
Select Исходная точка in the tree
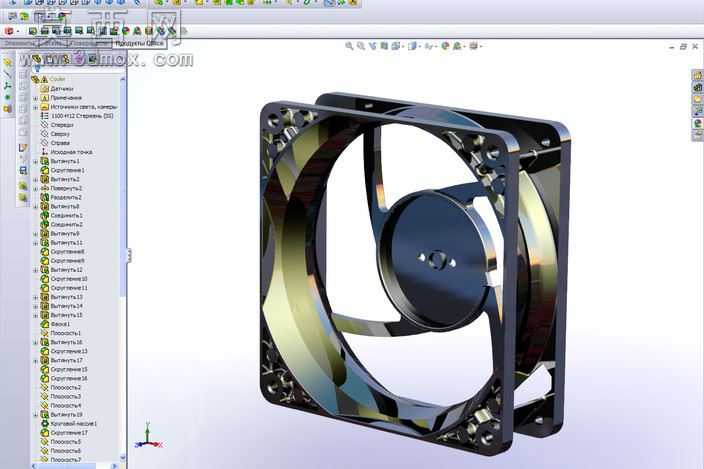click(66, 152)
